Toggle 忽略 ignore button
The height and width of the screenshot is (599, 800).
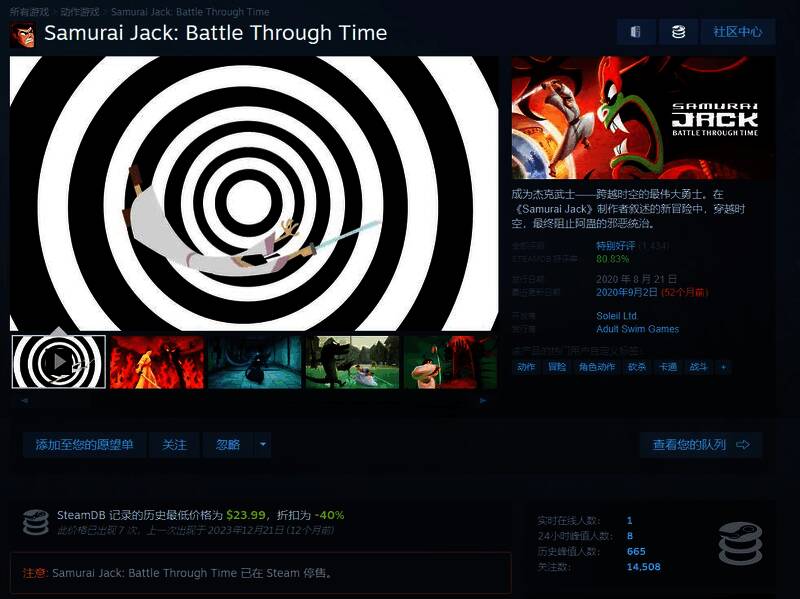tap(228, 445)
